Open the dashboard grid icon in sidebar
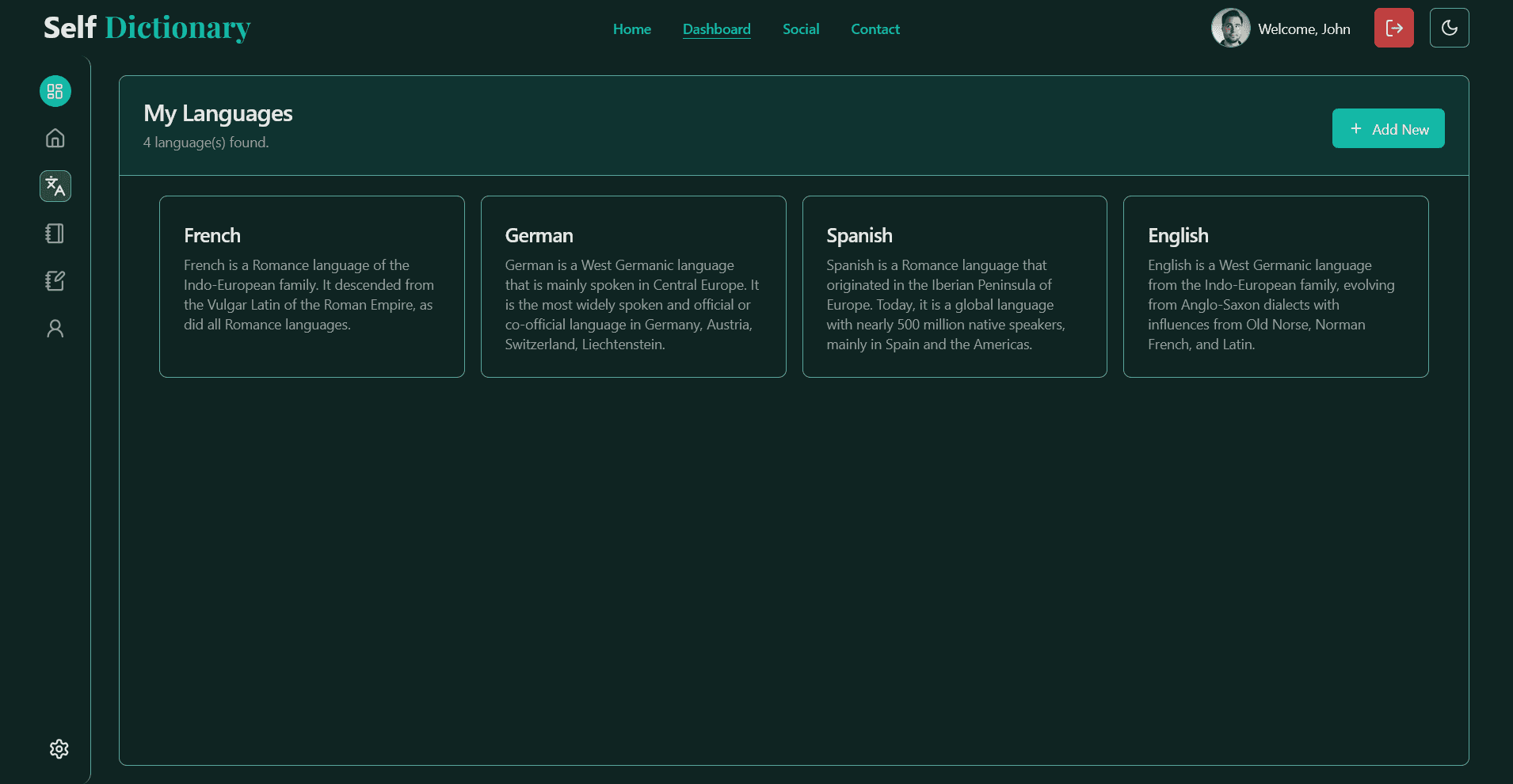The height and width of the screenshot is (784, 1513). [x=55, y=91]
